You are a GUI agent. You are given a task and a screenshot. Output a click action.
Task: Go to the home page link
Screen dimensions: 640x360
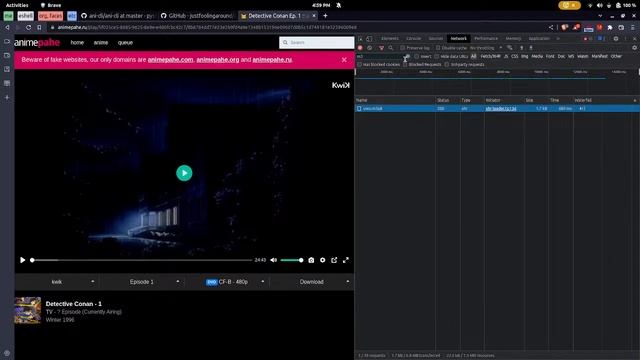coord(77,42)
